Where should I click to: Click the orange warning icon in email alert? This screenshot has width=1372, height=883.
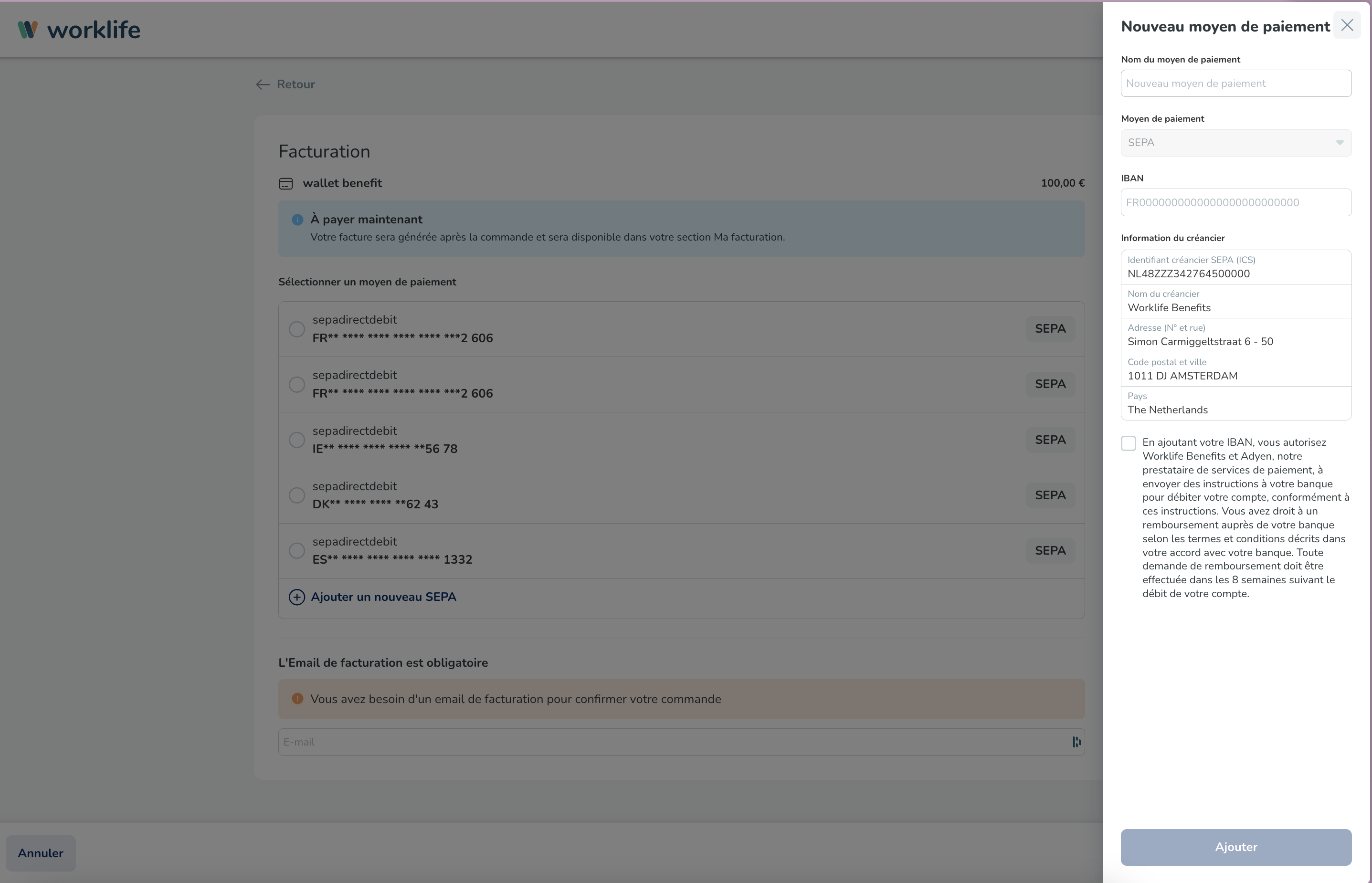click(x=297, y=699)
